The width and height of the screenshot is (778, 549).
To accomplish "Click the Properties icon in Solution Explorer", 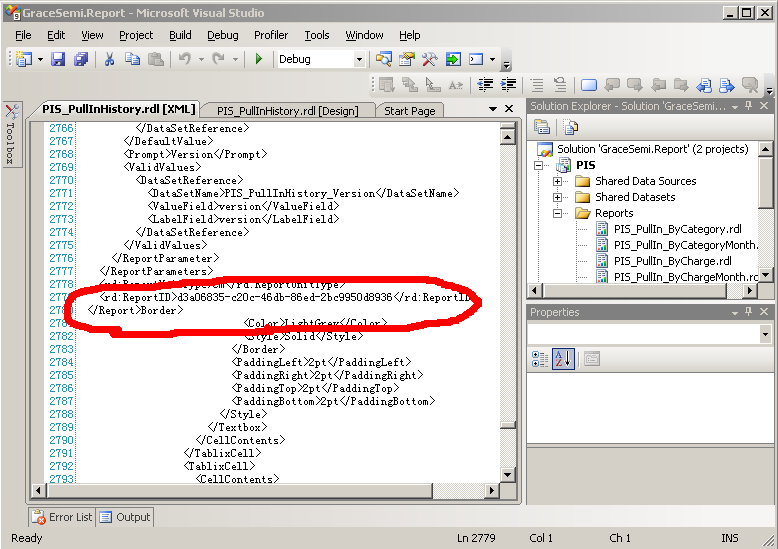I will [541, 127].
